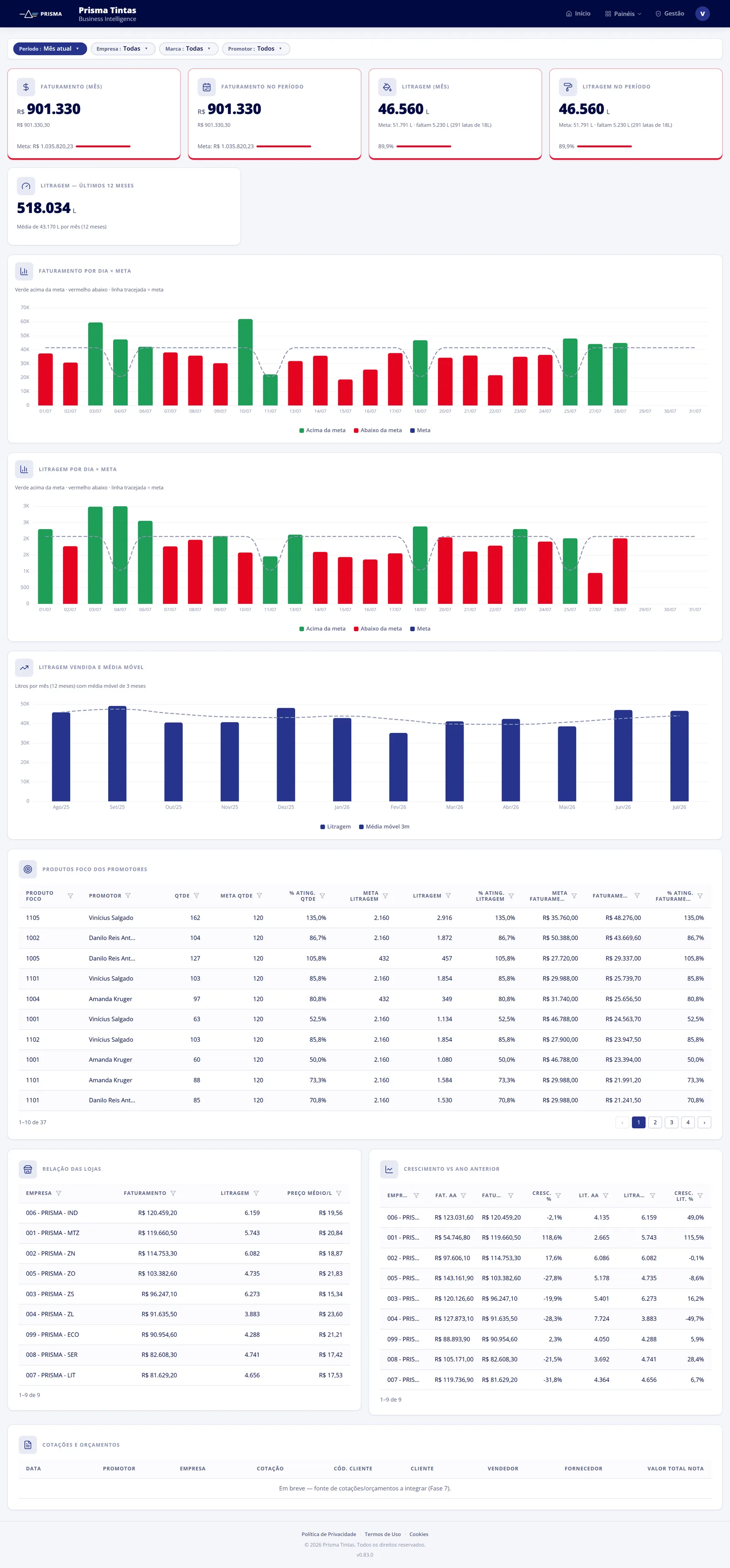
Task: Click the trend icon beside Litragem Vendida e Média Móvel
Action: [x=24, y=667]
